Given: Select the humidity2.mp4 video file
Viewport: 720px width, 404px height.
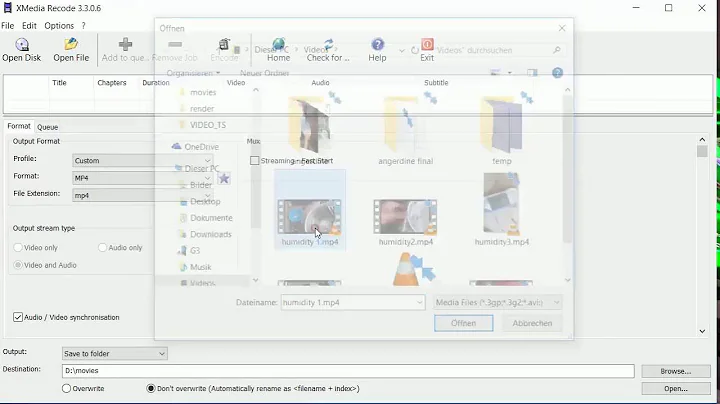Looking at the screenshot, I should tap(405, 222).
